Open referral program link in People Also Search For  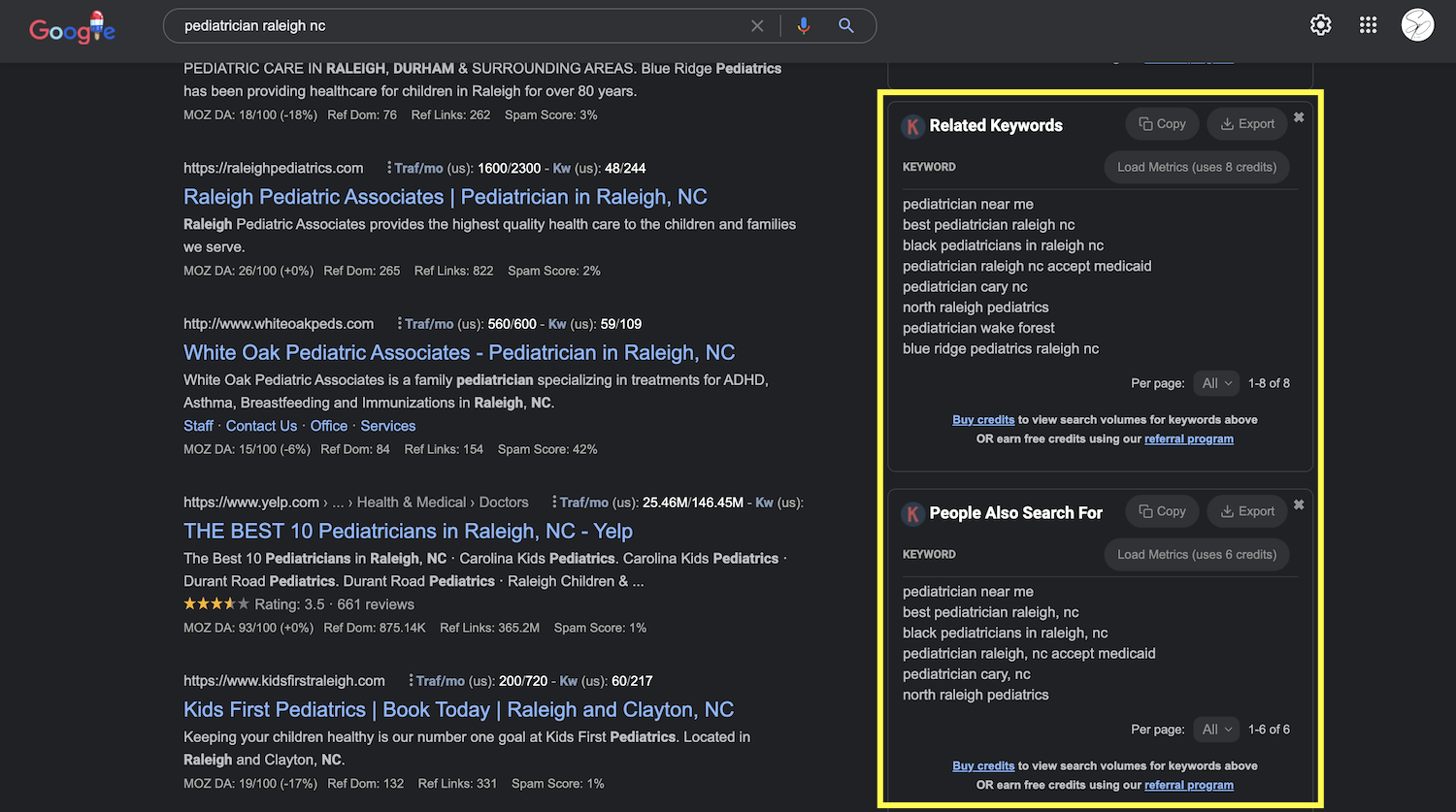[1189, 786]
